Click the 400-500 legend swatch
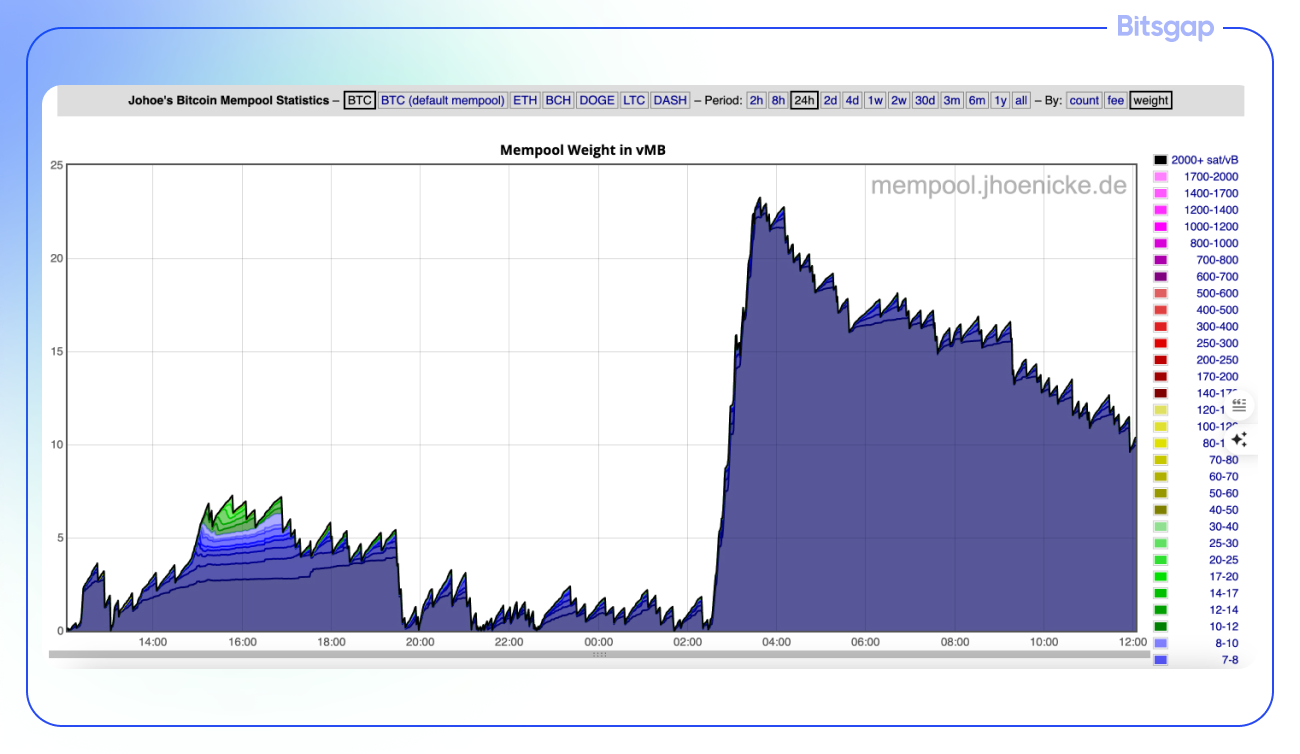This screenshot has width=1300, height=754. (1161, 310)
